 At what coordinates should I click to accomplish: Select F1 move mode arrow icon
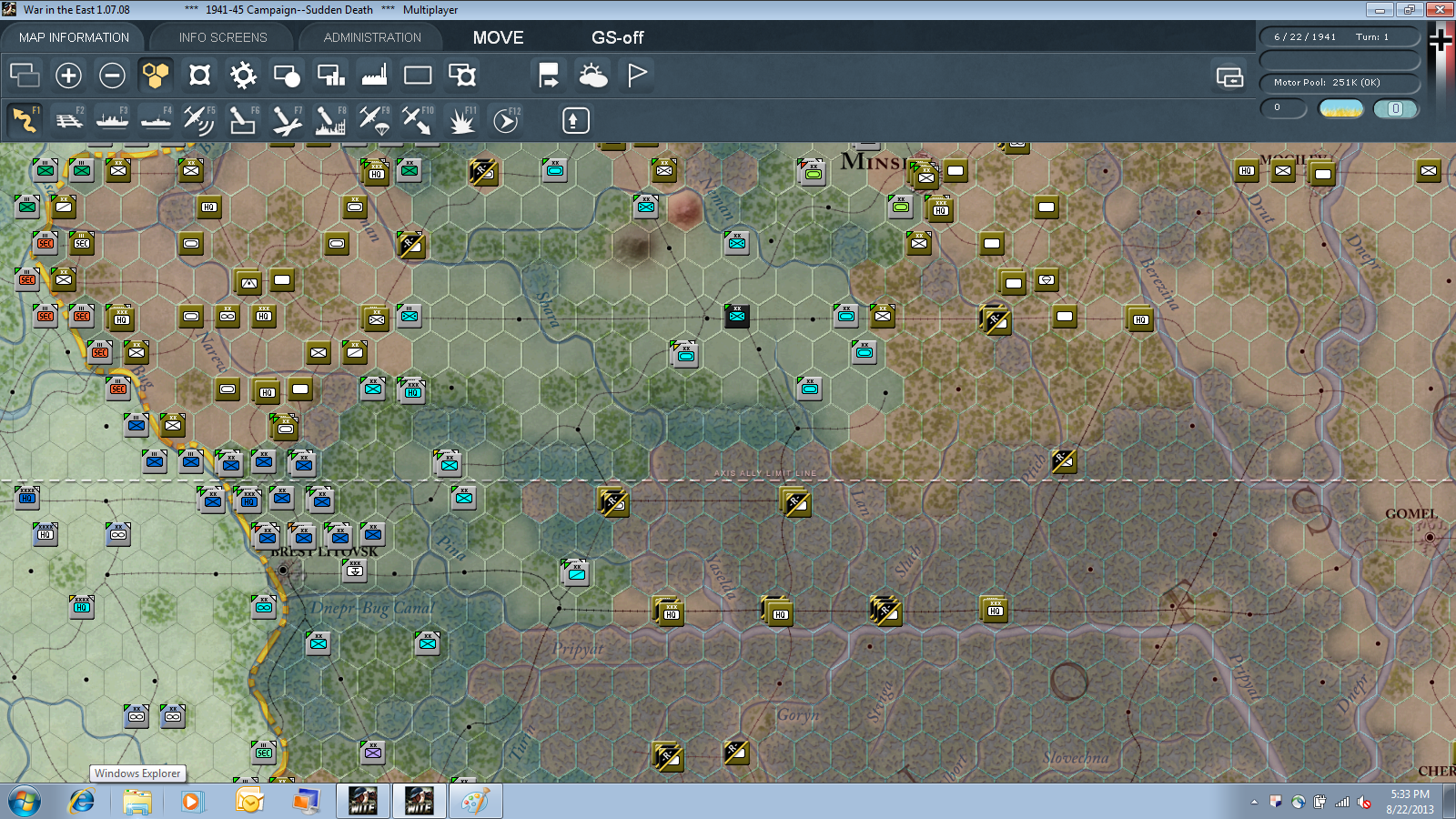[25, 119]
